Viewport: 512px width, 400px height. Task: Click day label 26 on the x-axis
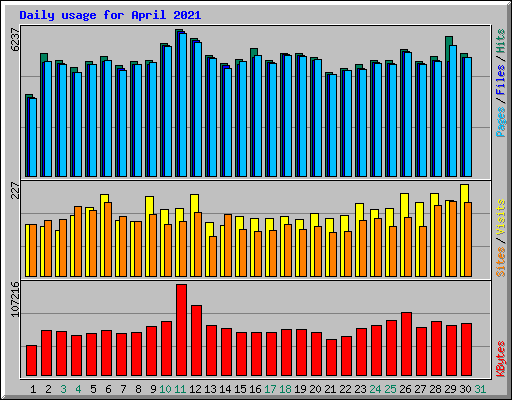click(405, 389)
